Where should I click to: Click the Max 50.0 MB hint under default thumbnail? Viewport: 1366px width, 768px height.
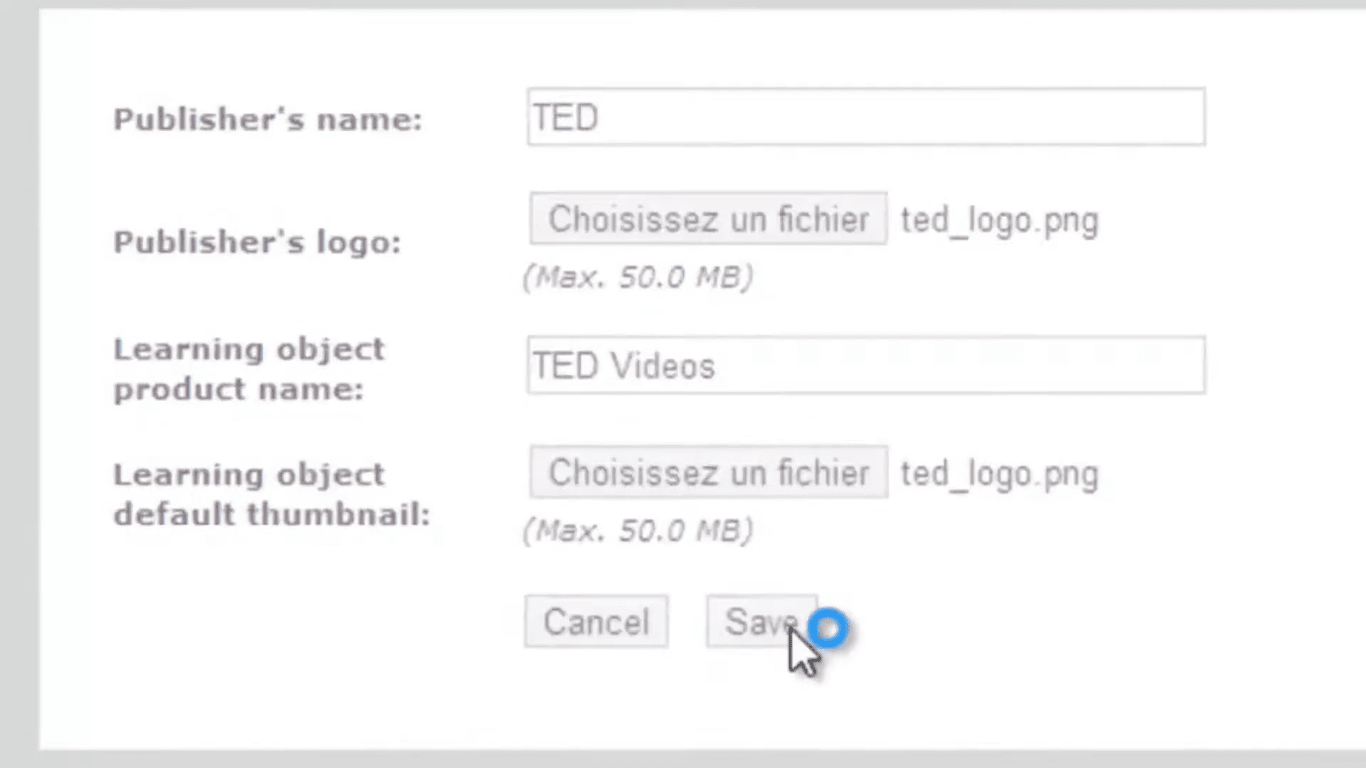click(637, 530)
